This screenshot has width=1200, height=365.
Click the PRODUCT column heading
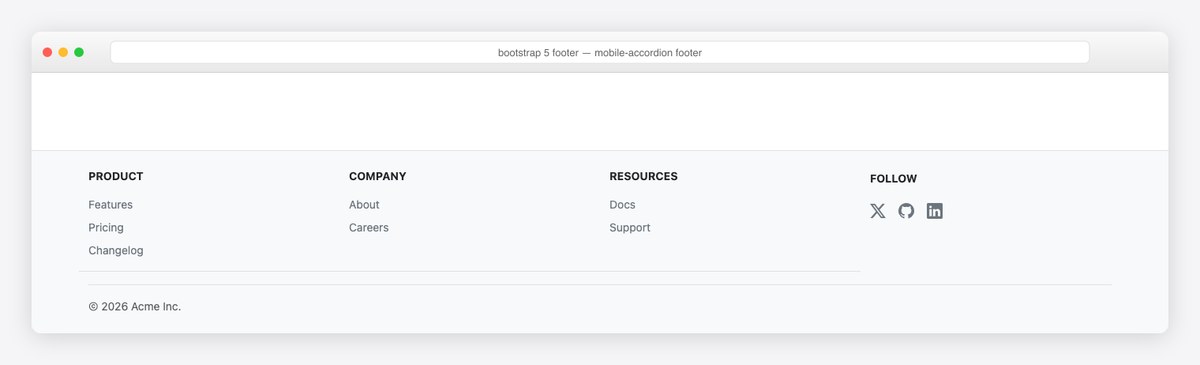(116, 176)
